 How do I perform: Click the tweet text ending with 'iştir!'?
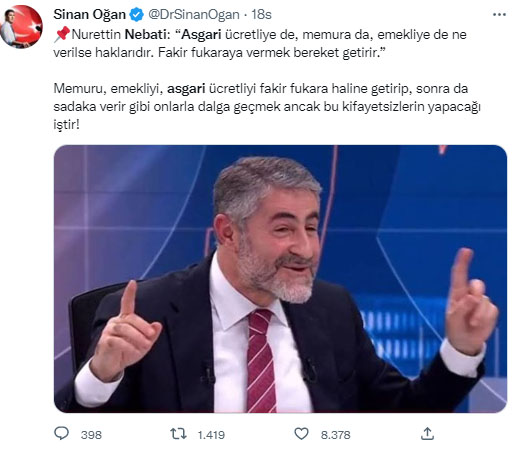click(267, 107)
